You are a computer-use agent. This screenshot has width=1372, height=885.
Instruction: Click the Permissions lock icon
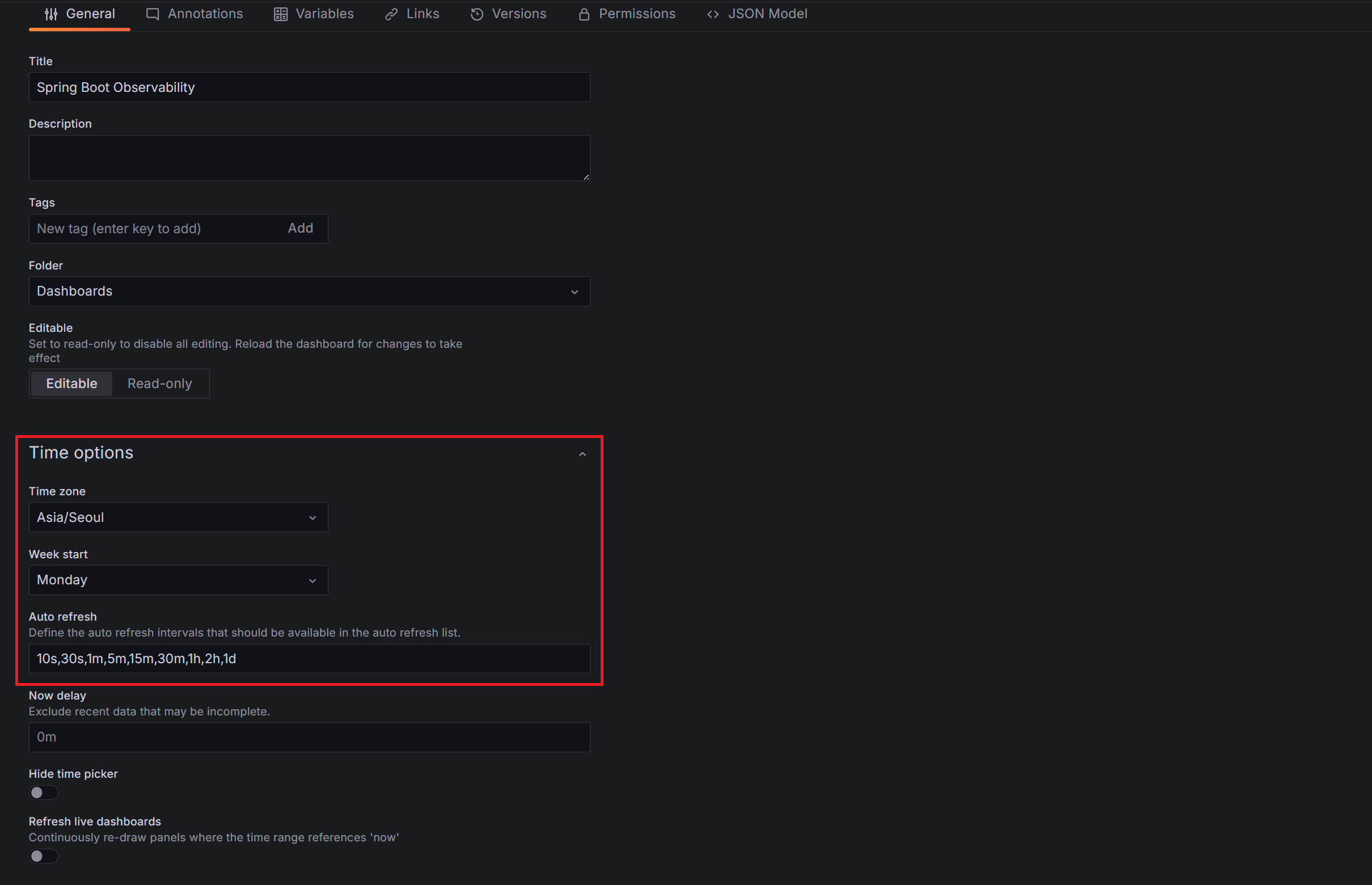584,14
